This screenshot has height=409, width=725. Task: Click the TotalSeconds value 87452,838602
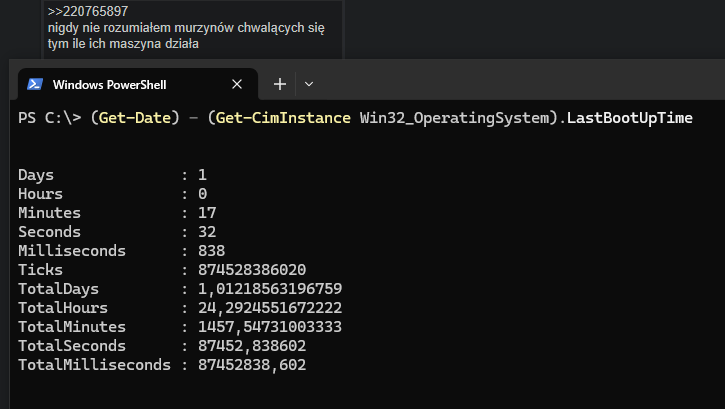coord(252,346)
